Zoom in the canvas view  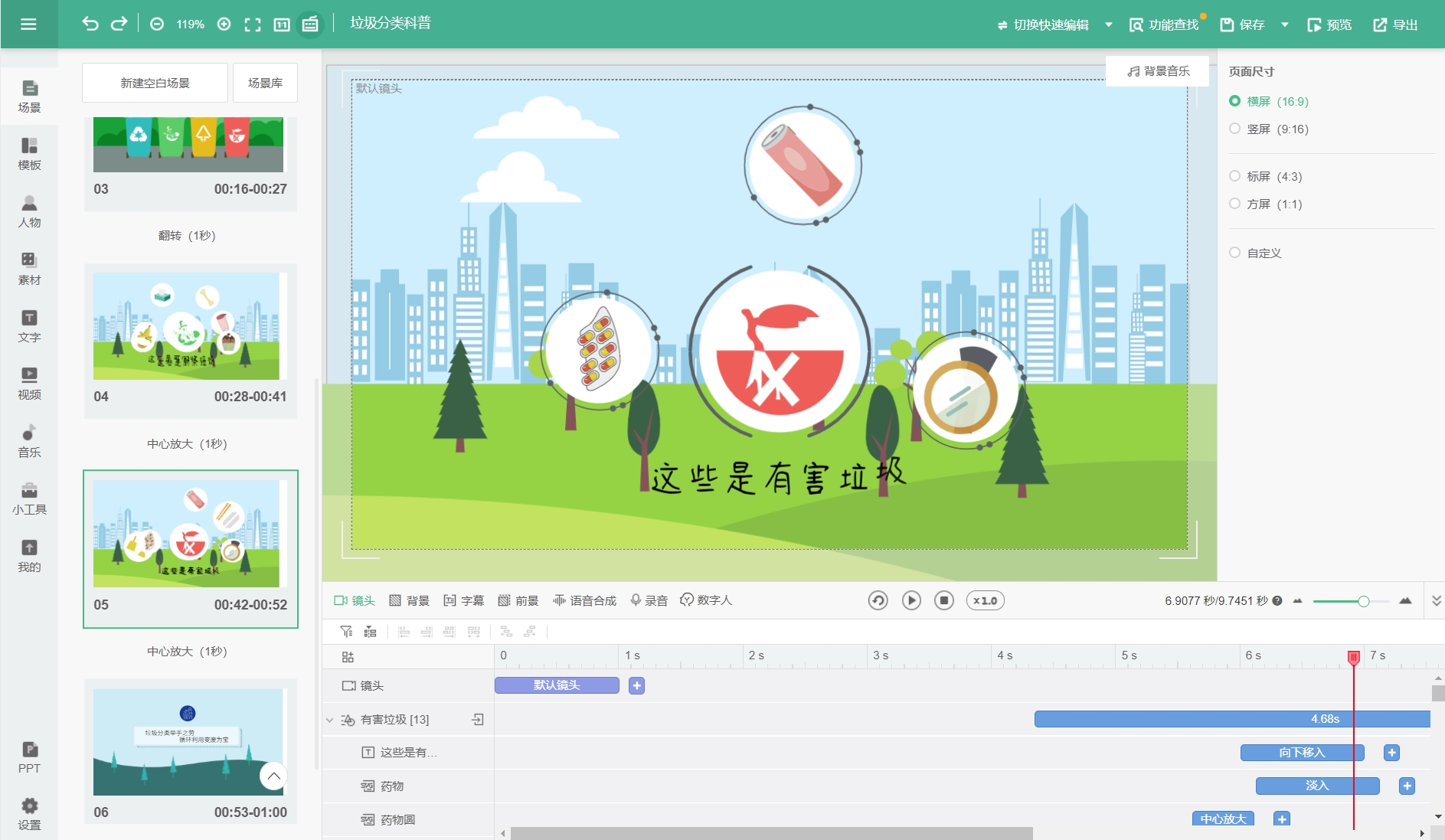click(224, 25)
